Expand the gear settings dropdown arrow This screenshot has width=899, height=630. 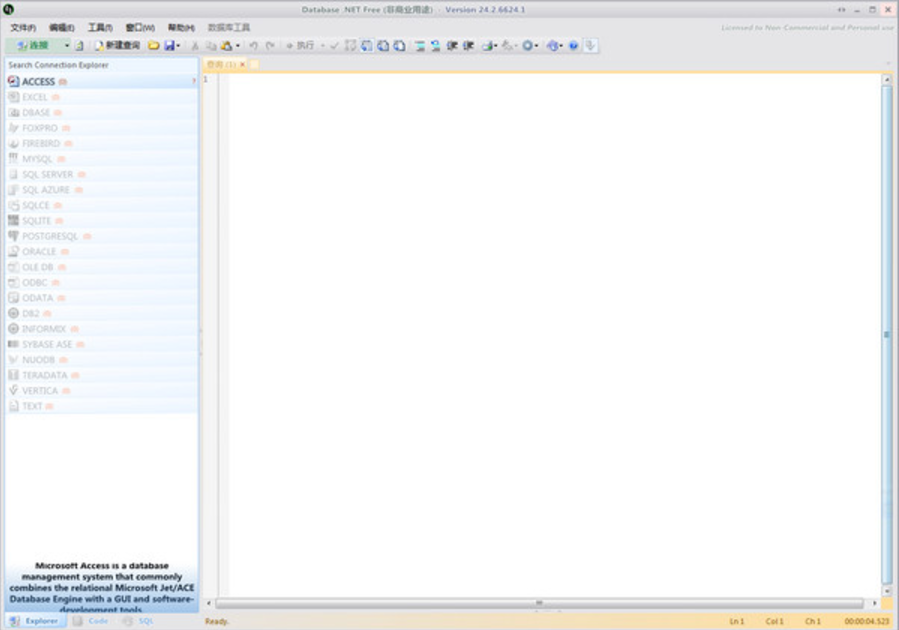point(537,45)
